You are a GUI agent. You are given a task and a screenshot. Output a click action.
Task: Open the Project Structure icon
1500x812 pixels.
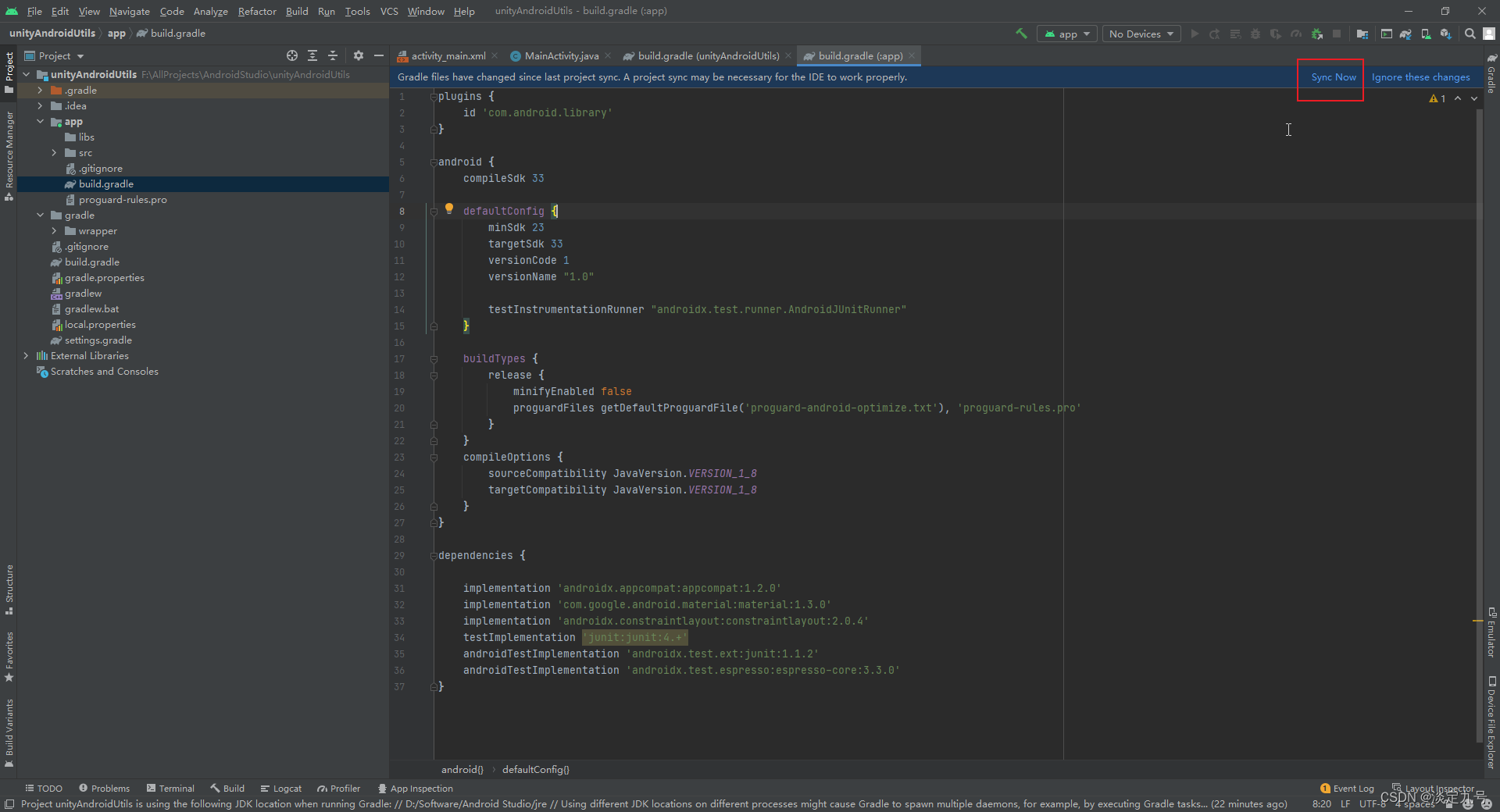1362,34
